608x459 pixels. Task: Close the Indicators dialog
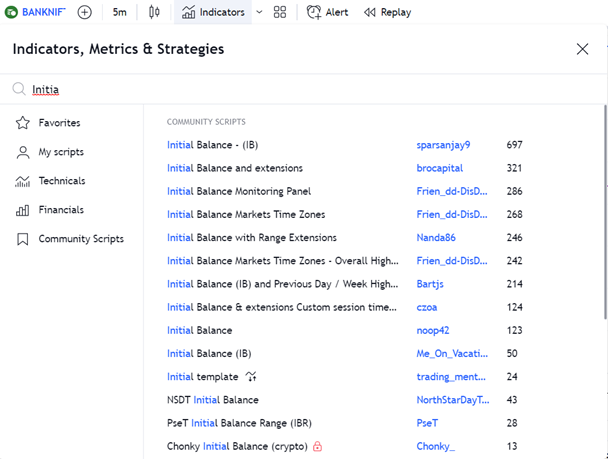coord(582,49)
